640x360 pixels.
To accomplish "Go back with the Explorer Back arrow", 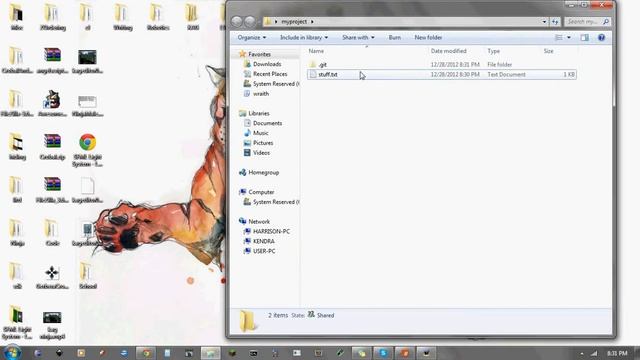I will coord(237,22).
